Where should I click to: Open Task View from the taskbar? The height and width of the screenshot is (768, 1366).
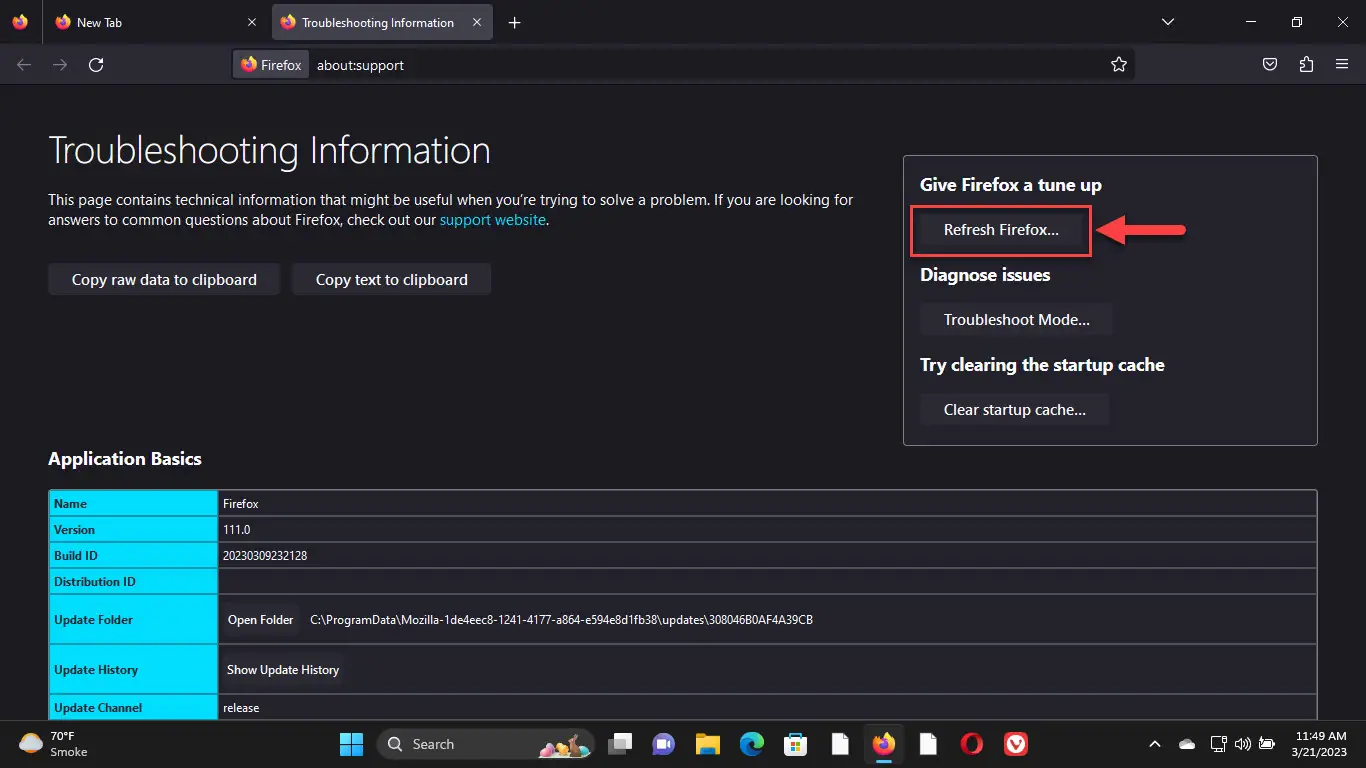tap(621, 744)
